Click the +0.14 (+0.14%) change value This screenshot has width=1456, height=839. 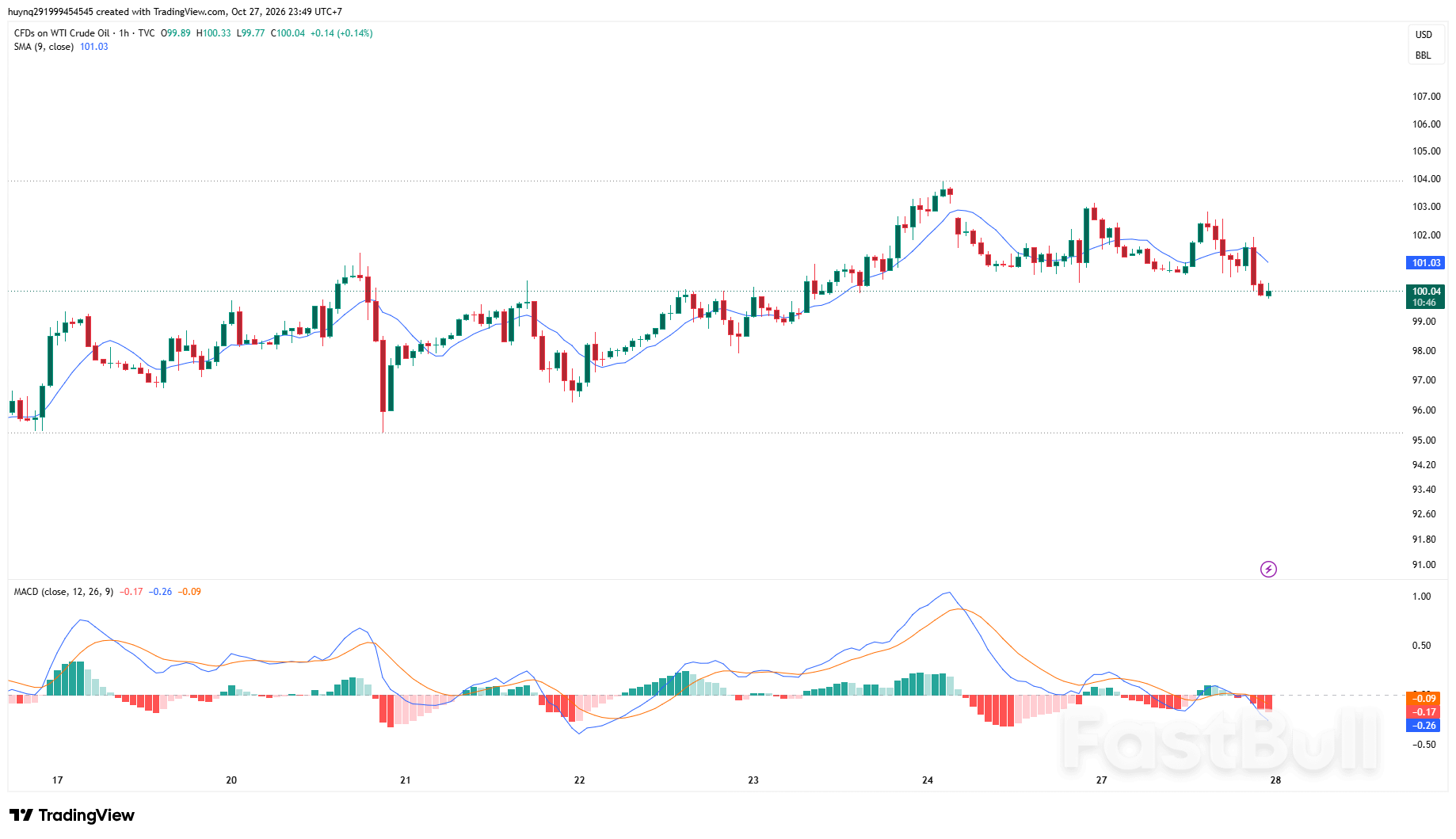(341, 33)
